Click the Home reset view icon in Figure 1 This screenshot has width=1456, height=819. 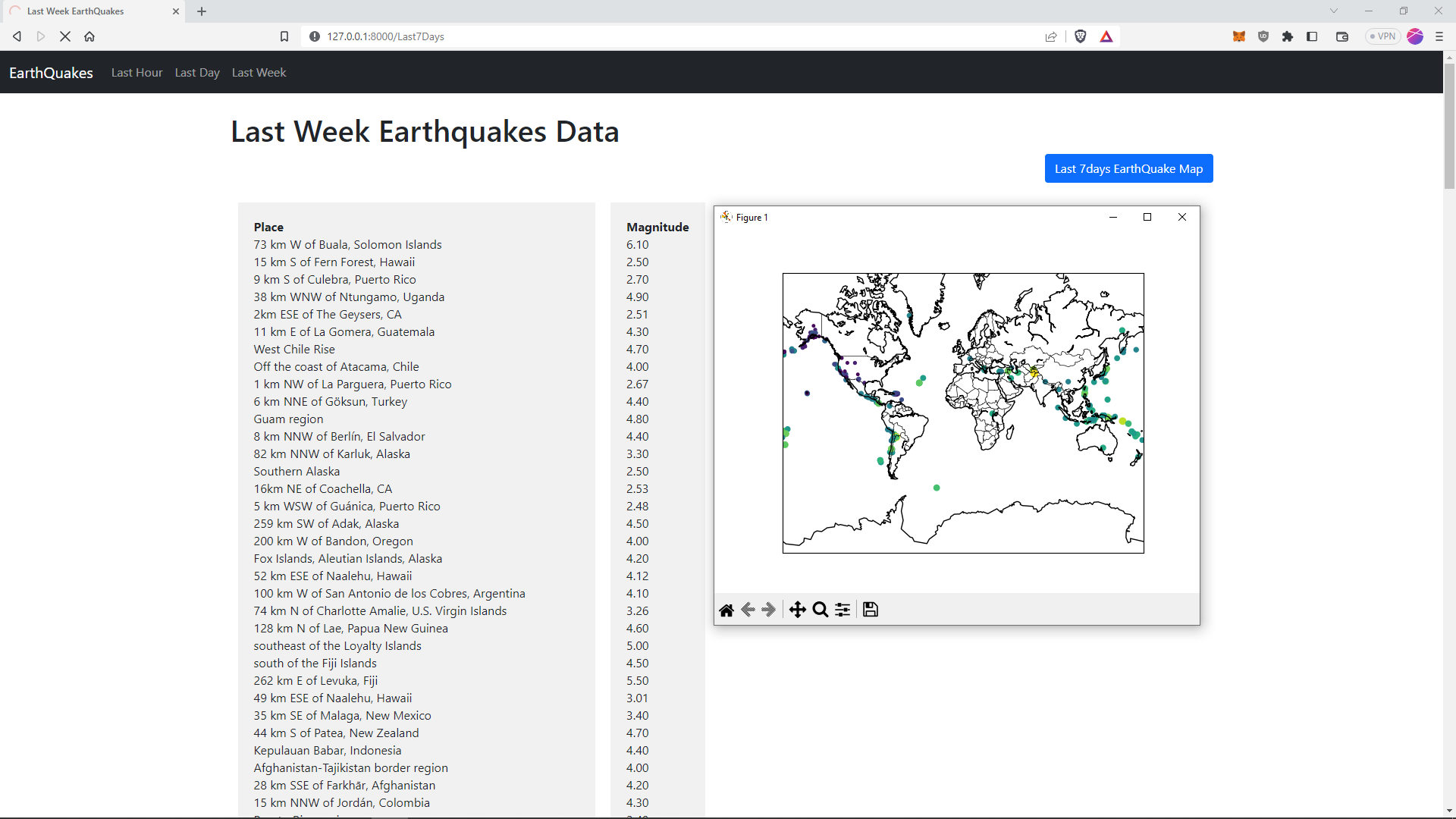click(726, 609)
